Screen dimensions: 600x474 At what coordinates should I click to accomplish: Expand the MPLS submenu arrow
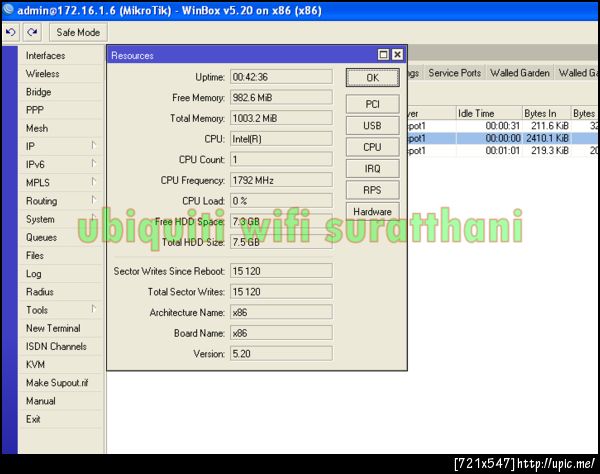tap(93, 181)
